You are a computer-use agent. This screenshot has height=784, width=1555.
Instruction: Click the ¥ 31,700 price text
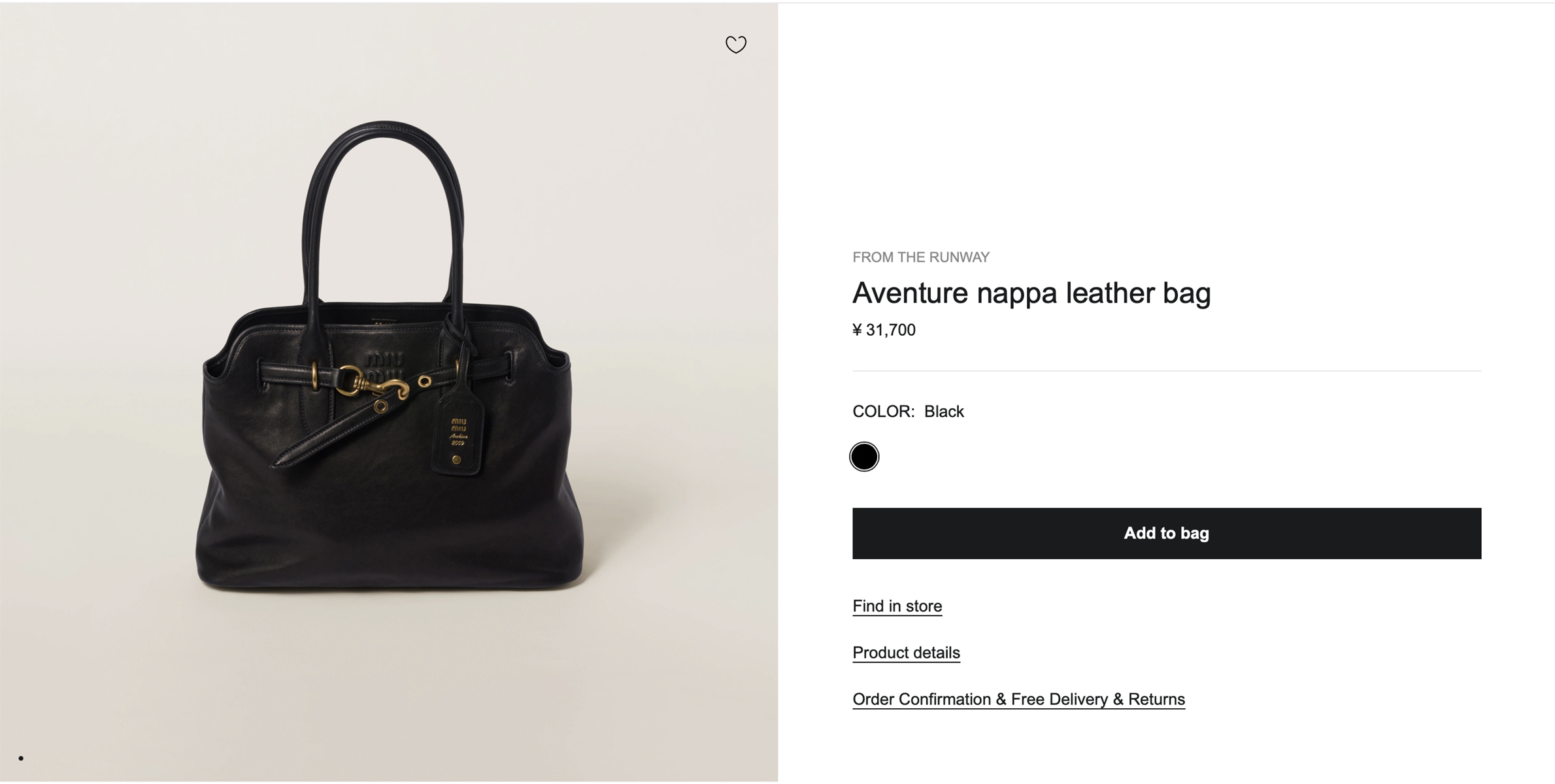[x=884, y=330]
